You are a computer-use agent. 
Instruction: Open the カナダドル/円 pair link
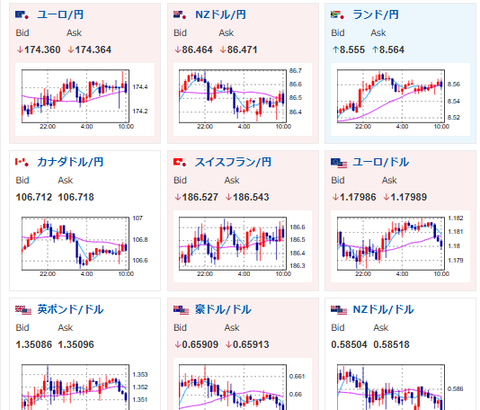pos(70,162)
